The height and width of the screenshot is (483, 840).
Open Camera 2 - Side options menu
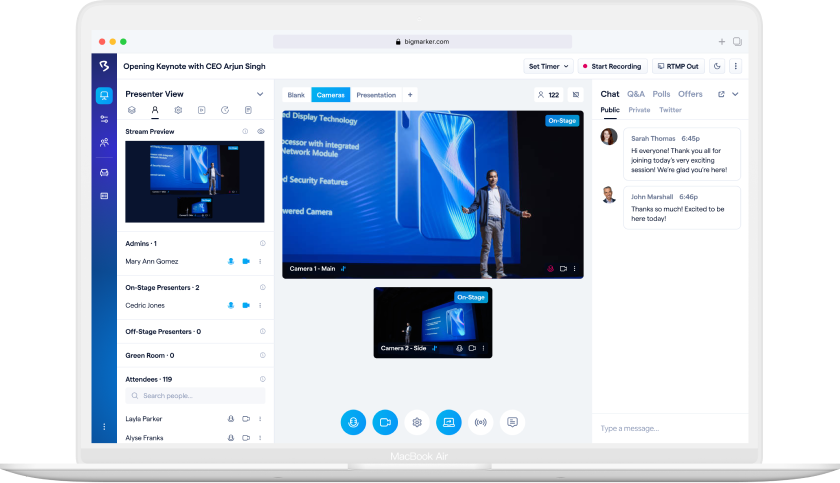click(x=483, y=348)
